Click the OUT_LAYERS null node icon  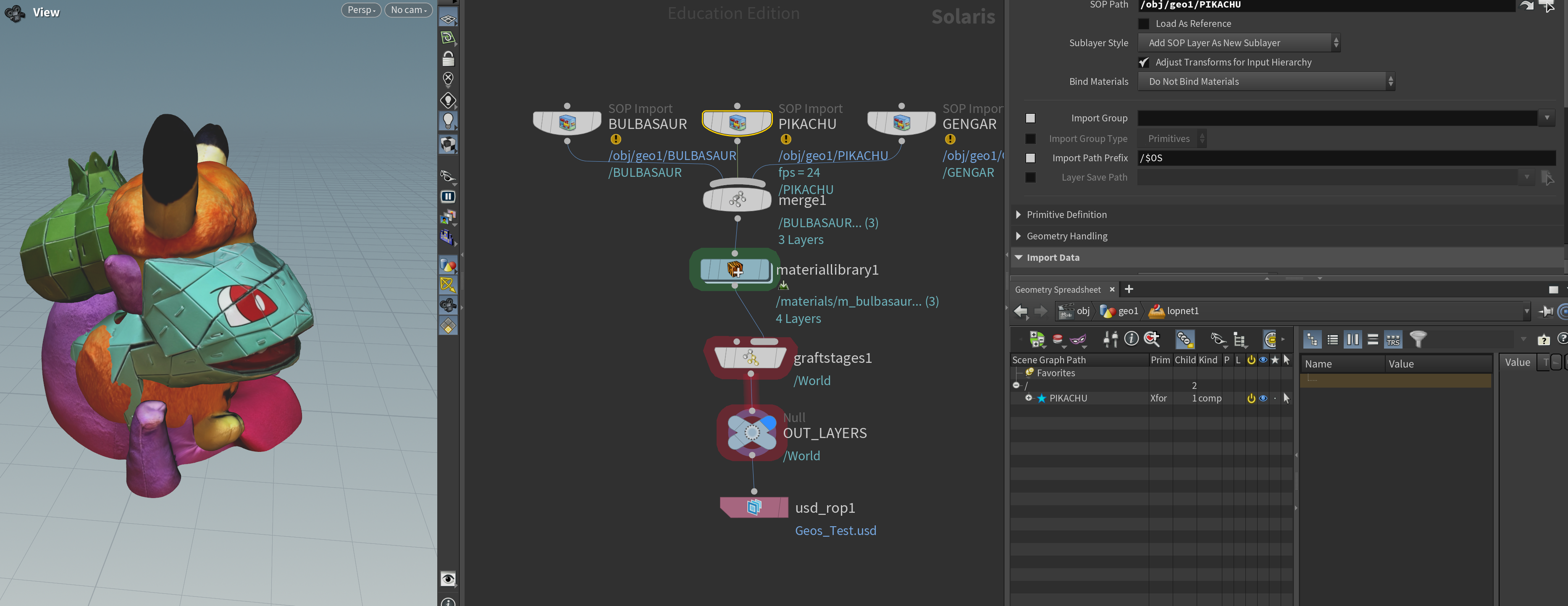(x=752, y=433)
